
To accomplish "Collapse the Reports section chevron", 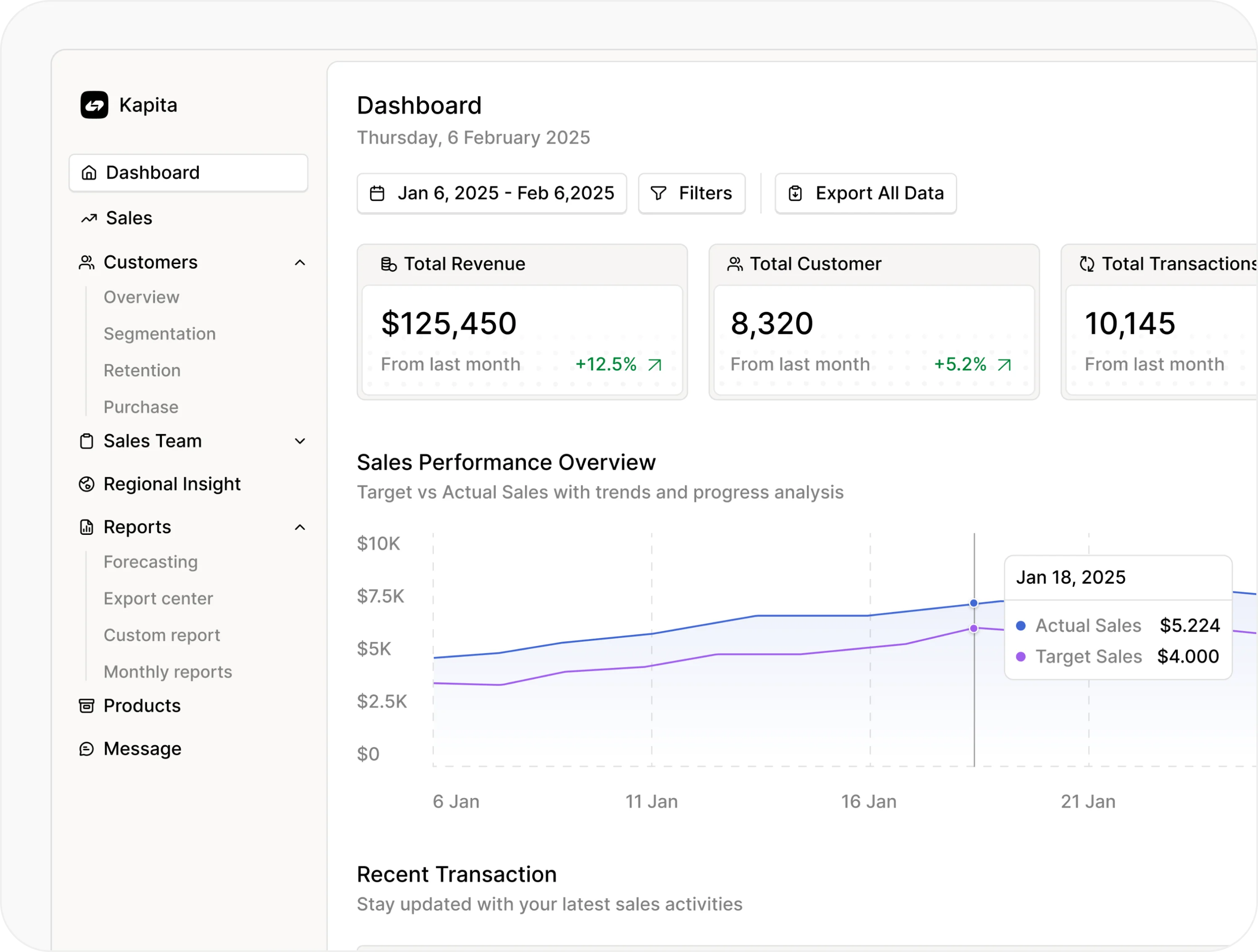I will point(300,528).
